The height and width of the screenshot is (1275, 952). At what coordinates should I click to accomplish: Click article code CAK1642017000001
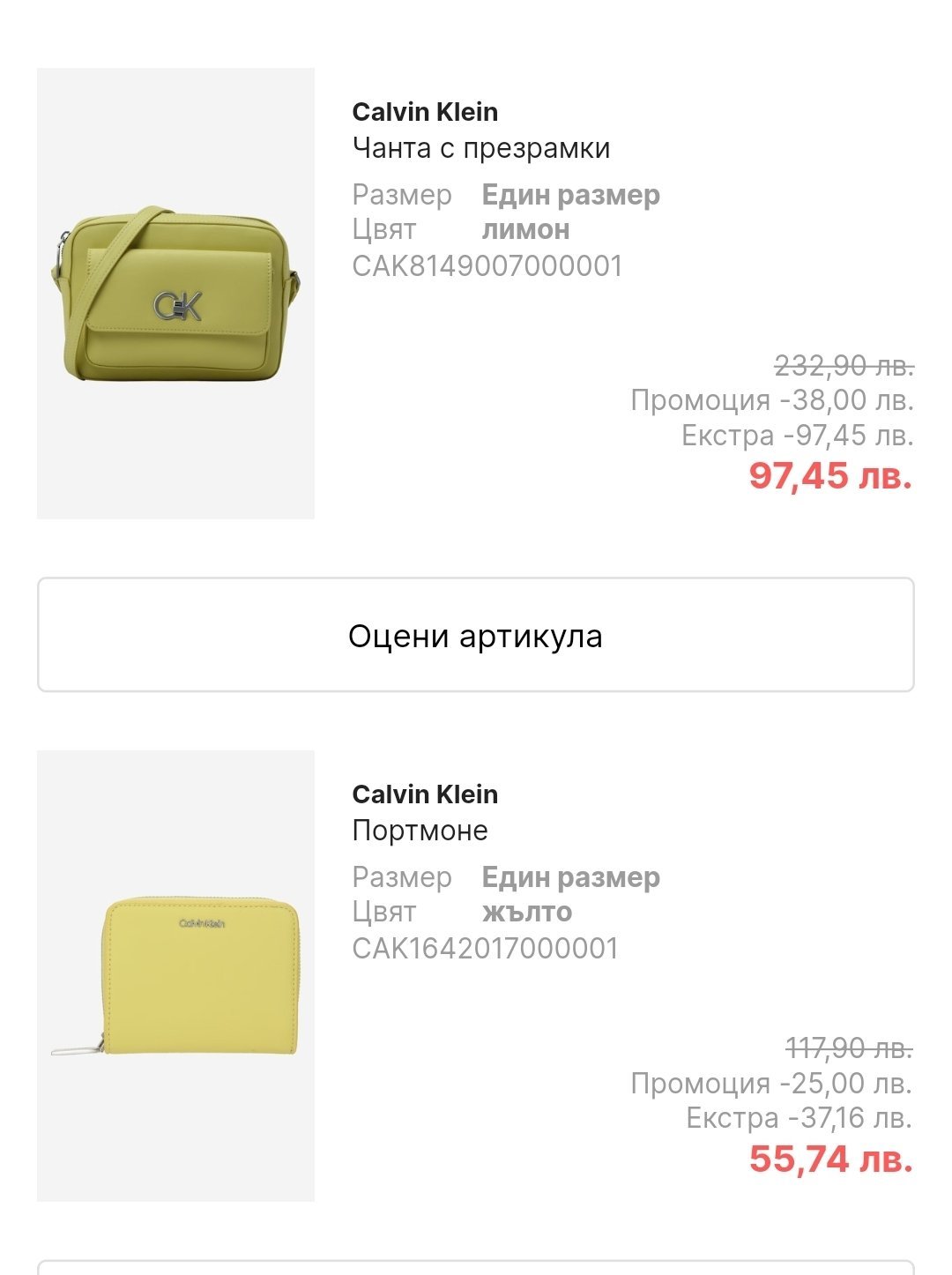pos(486,949)
